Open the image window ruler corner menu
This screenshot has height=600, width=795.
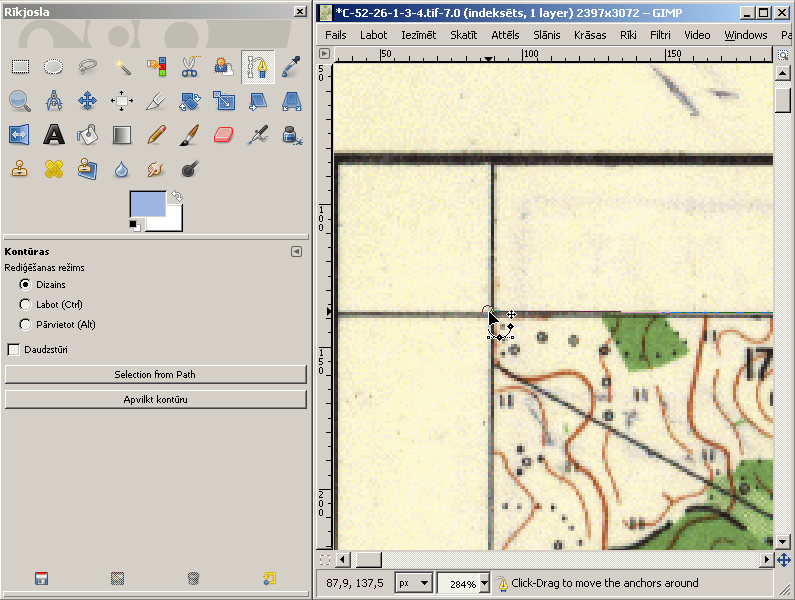point(324,54)
